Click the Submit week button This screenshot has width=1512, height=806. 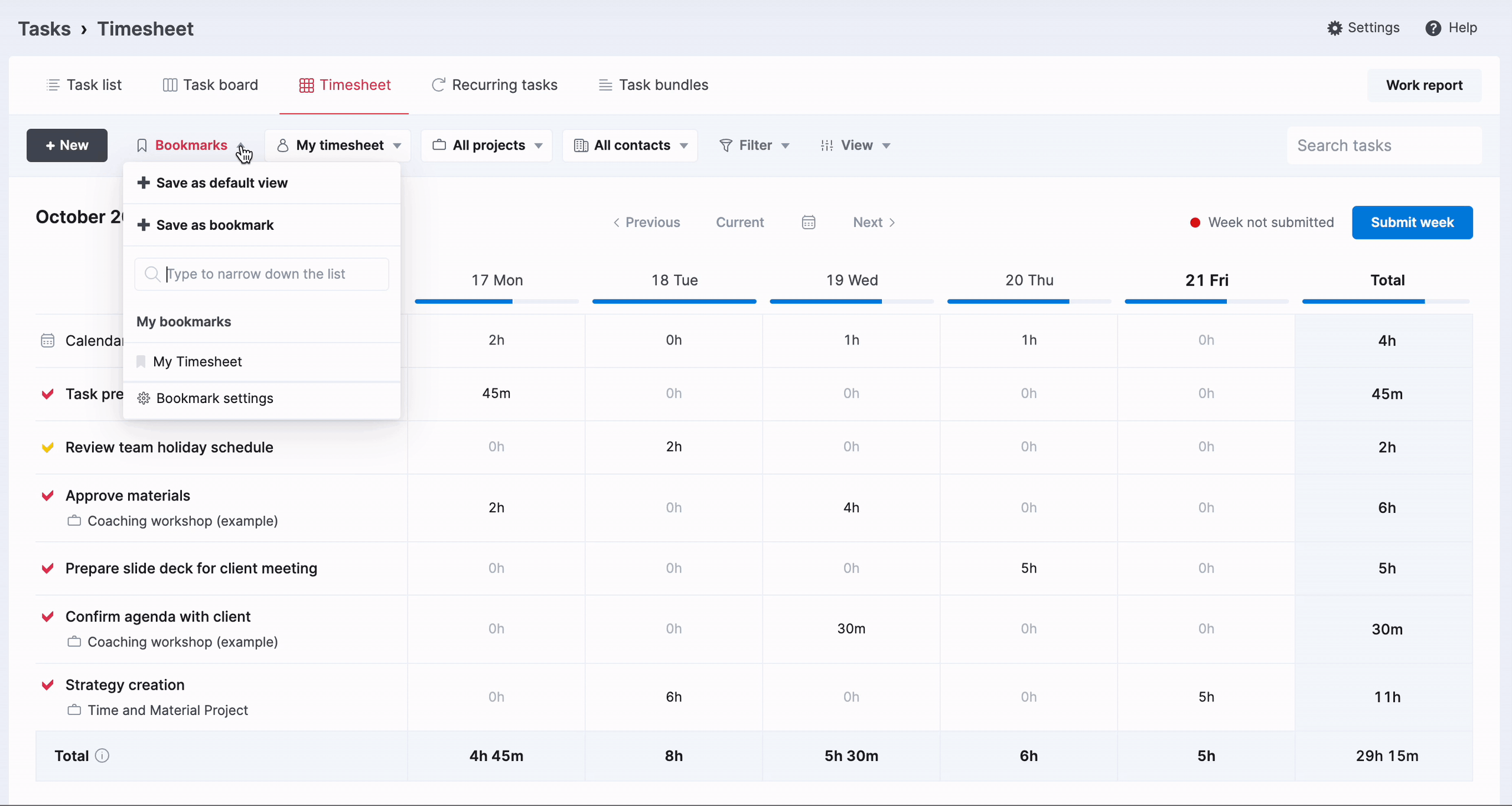click(1412, 221)
